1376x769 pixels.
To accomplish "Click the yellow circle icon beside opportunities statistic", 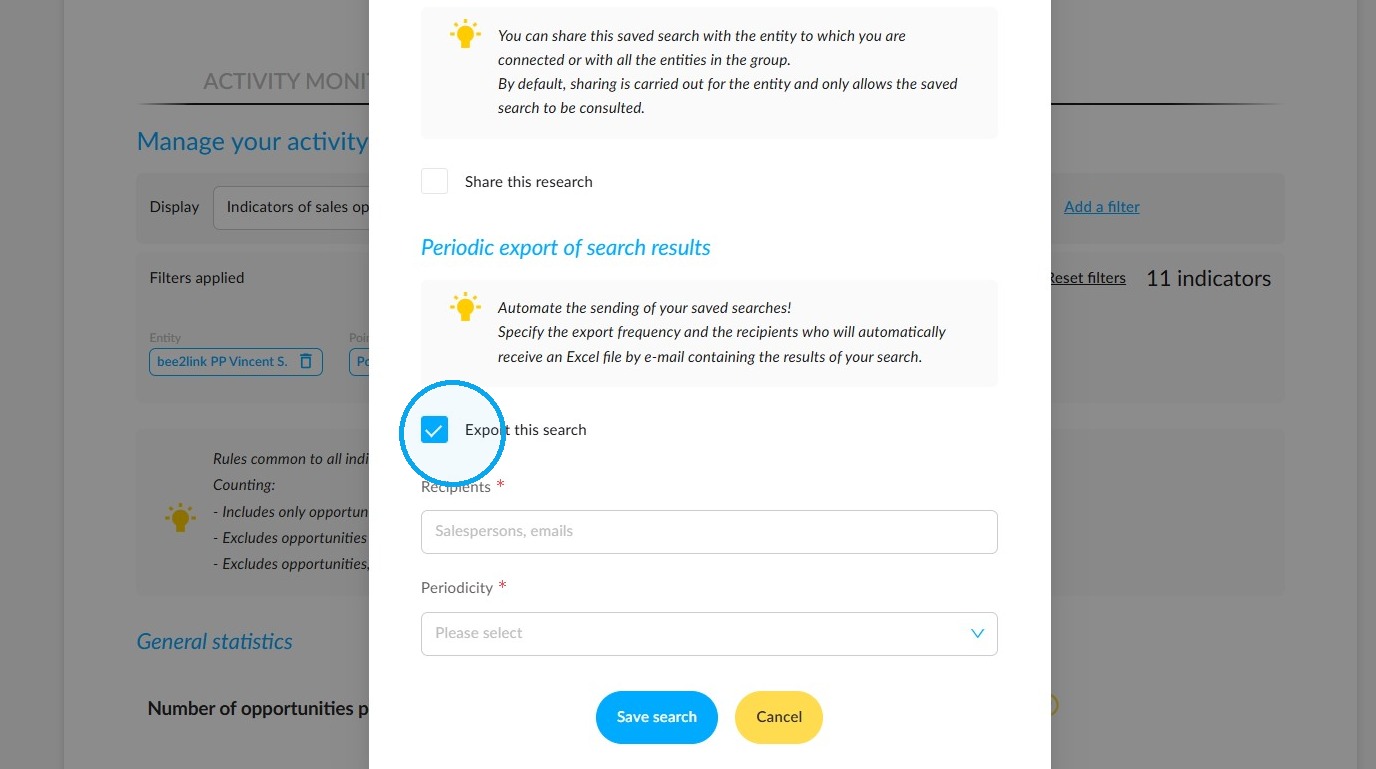I will click(x=1053, y=706).
